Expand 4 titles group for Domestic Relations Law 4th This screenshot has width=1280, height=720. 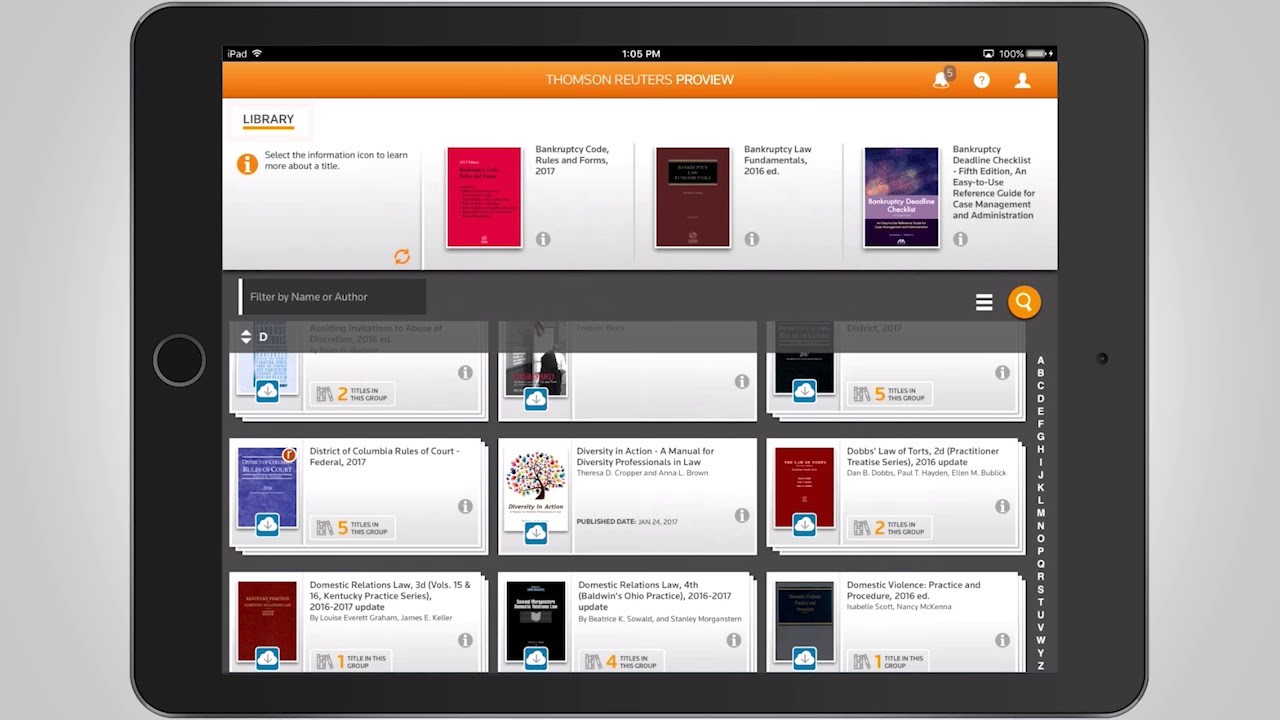pos(620,661)
